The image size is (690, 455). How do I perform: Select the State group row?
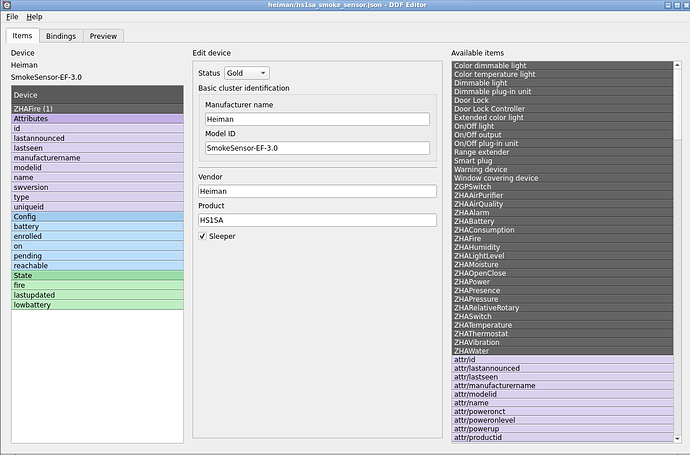point(97,275)
